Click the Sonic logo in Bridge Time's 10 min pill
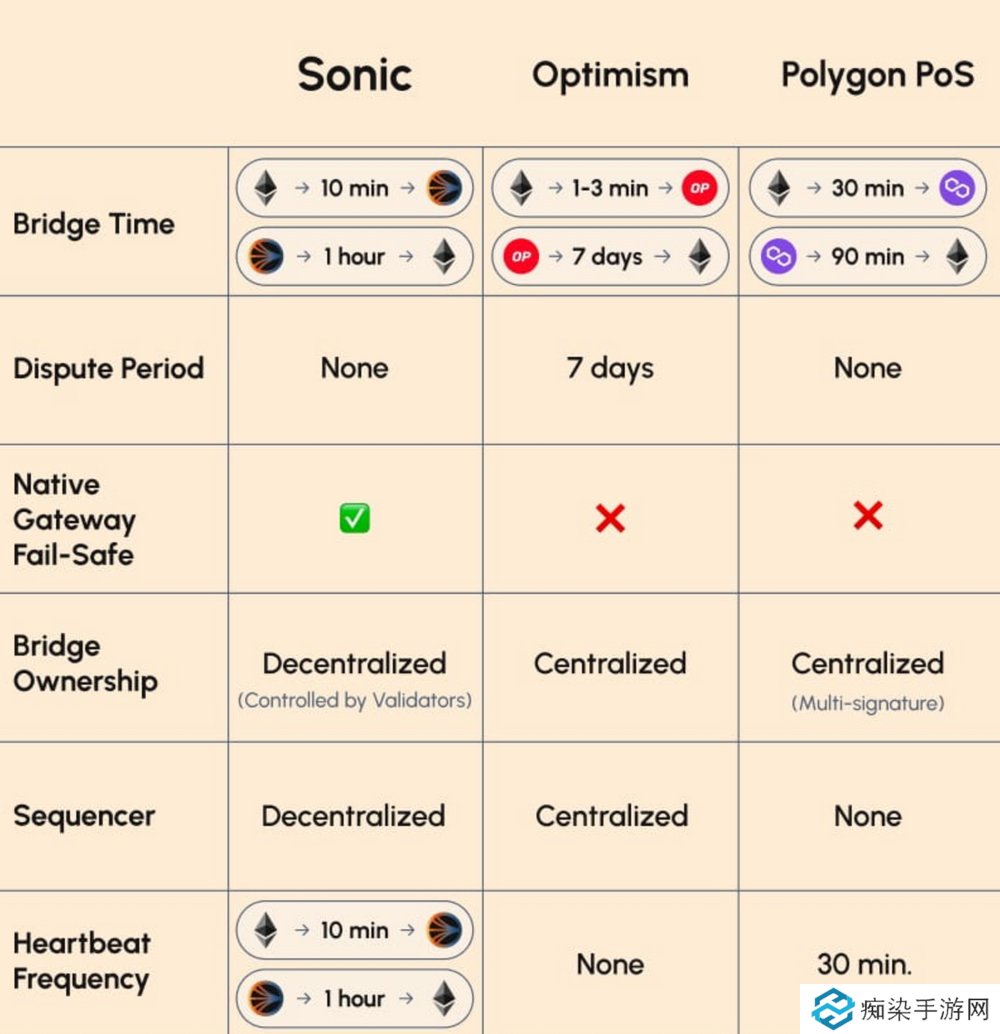This screenshot has height=1034, width=1000. point(443,188)
